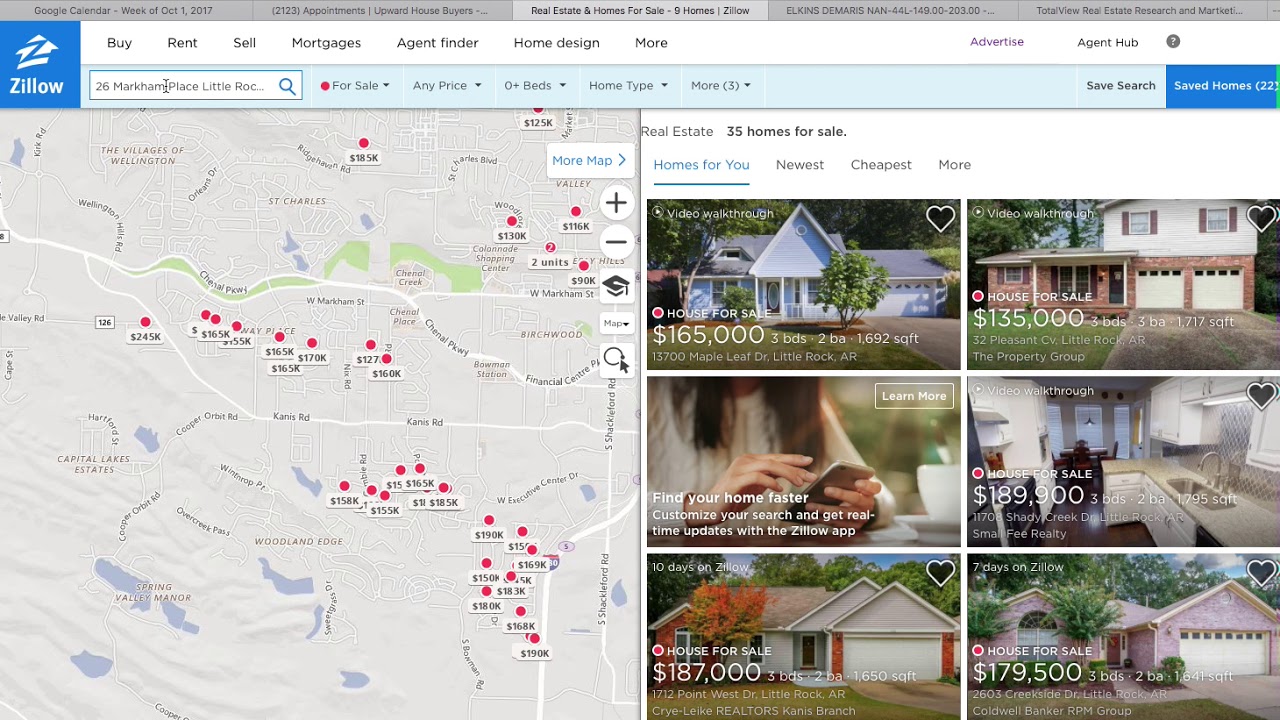Open the help question mark icon

1173,42
